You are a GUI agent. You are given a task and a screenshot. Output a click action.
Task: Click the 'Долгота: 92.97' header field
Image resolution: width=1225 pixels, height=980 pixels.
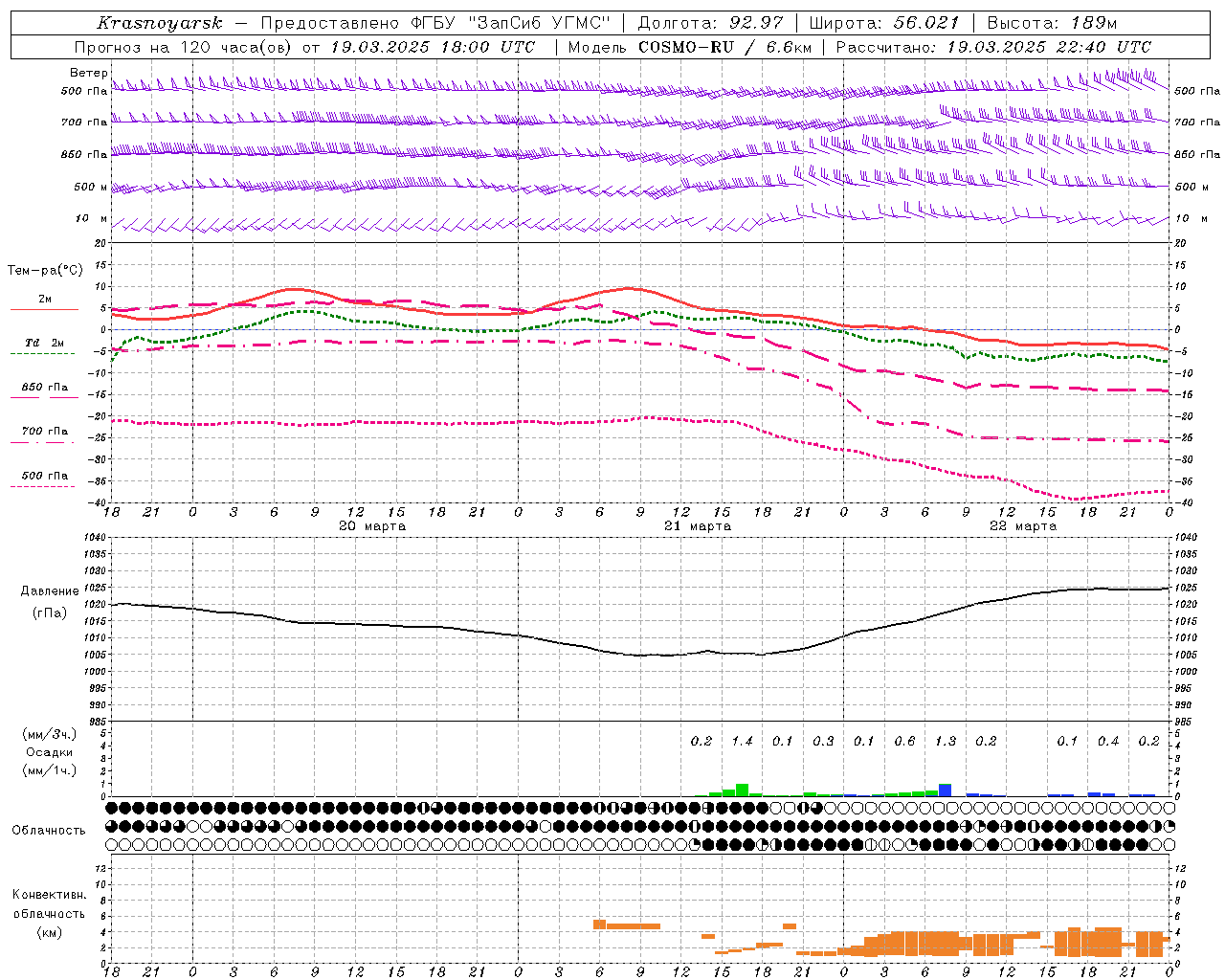(x=710, y=23)
